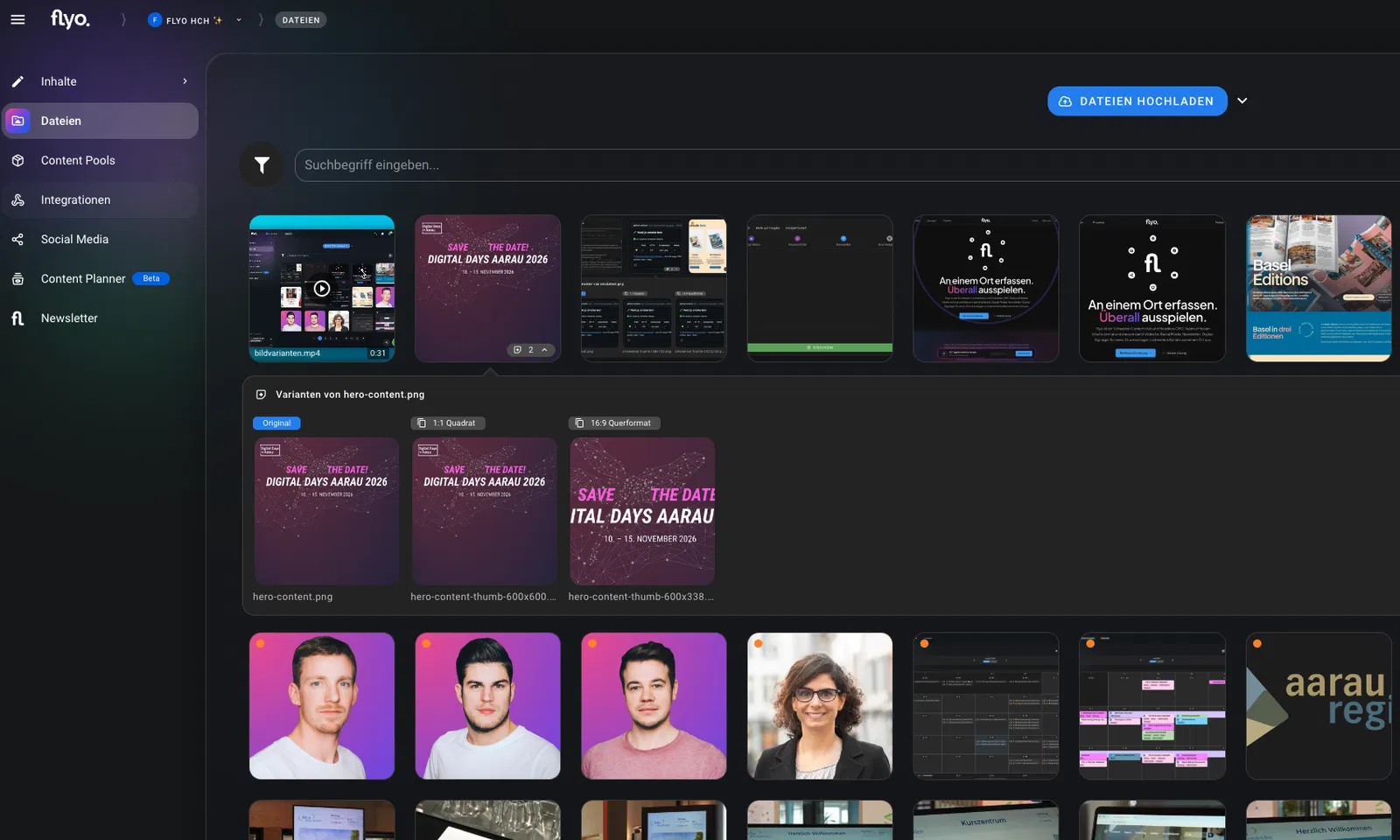
Task: Click the Varianten von hero-content.png heading
Action: click(350, 395)
